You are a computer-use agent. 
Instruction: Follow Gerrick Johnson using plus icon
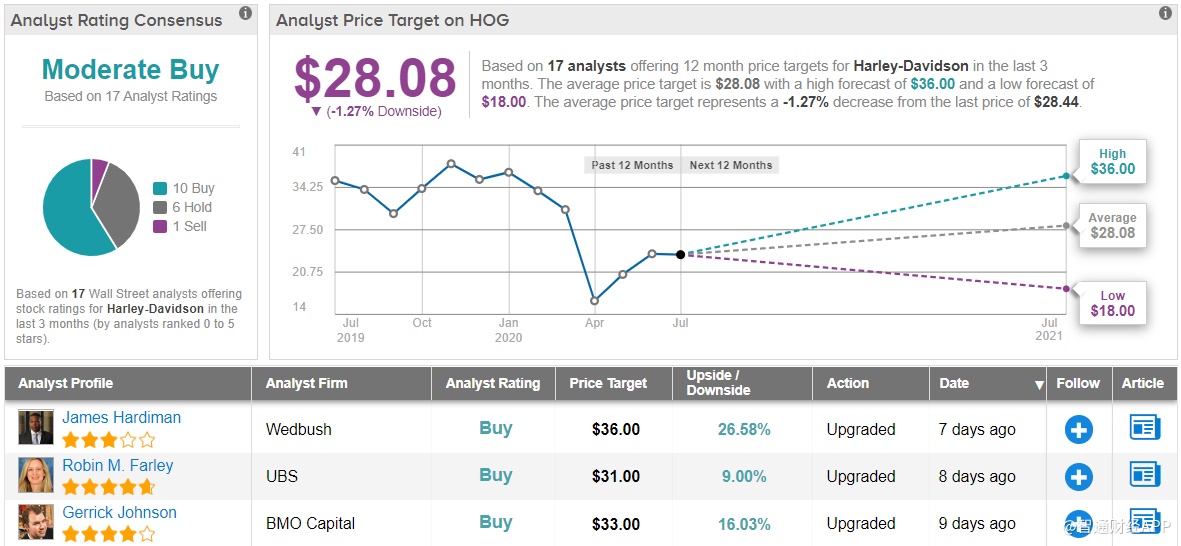pos(1078,524)
